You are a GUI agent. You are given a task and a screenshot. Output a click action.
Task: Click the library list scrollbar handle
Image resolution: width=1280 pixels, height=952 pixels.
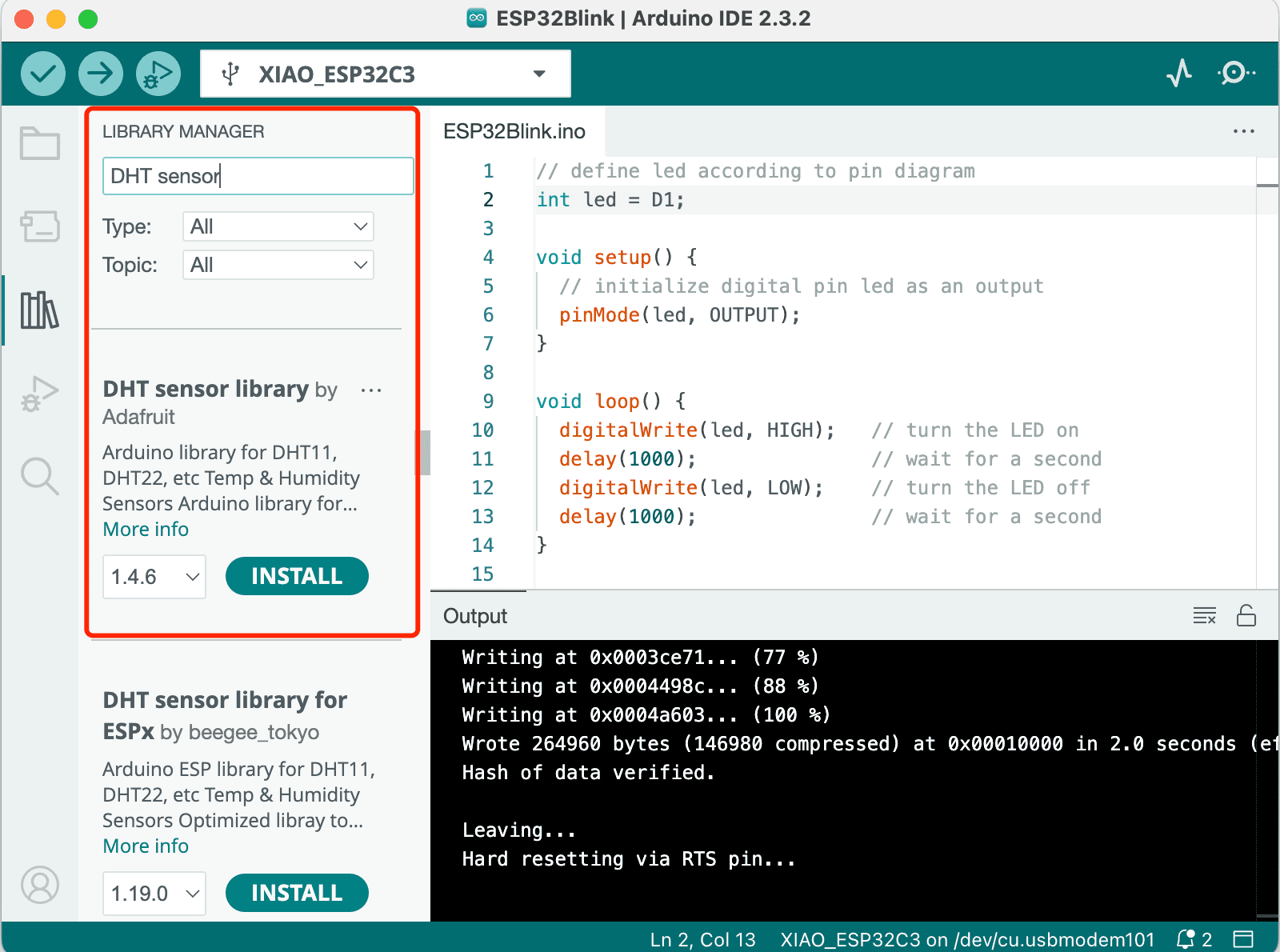[425, 453]
